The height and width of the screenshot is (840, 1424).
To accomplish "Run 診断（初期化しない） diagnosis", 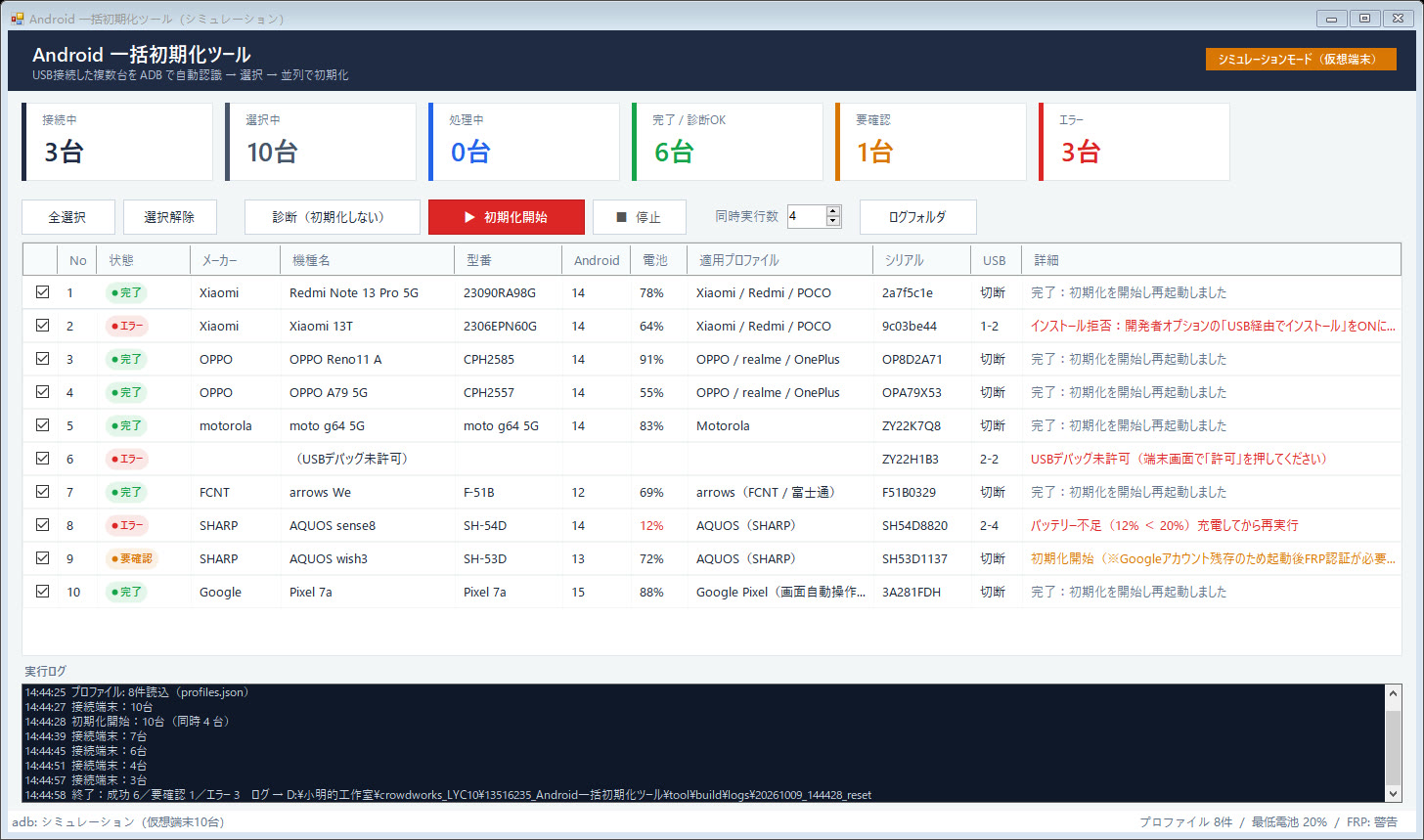I will [333, 217].
